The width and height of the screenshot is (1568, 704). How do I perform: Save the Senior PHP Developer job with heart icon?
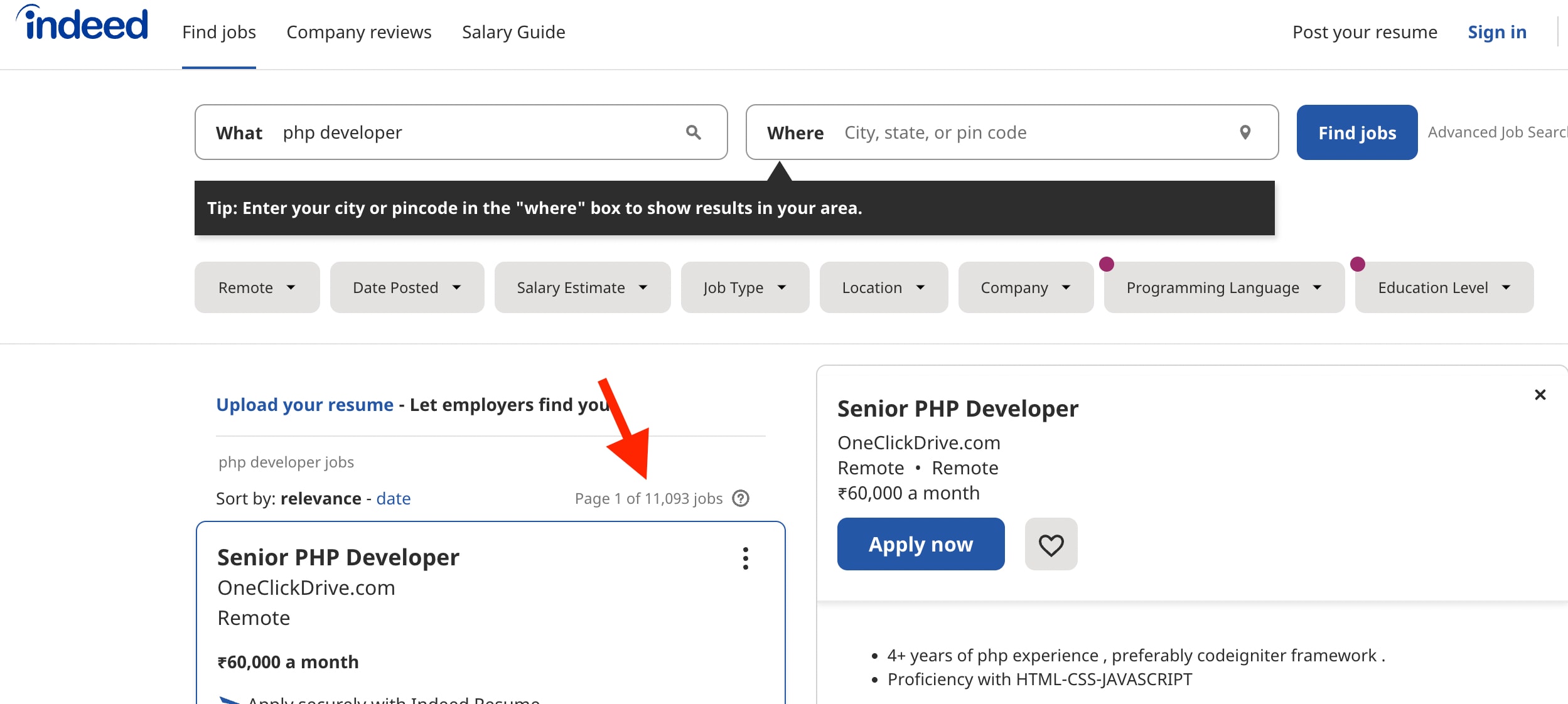[1050, 544]
